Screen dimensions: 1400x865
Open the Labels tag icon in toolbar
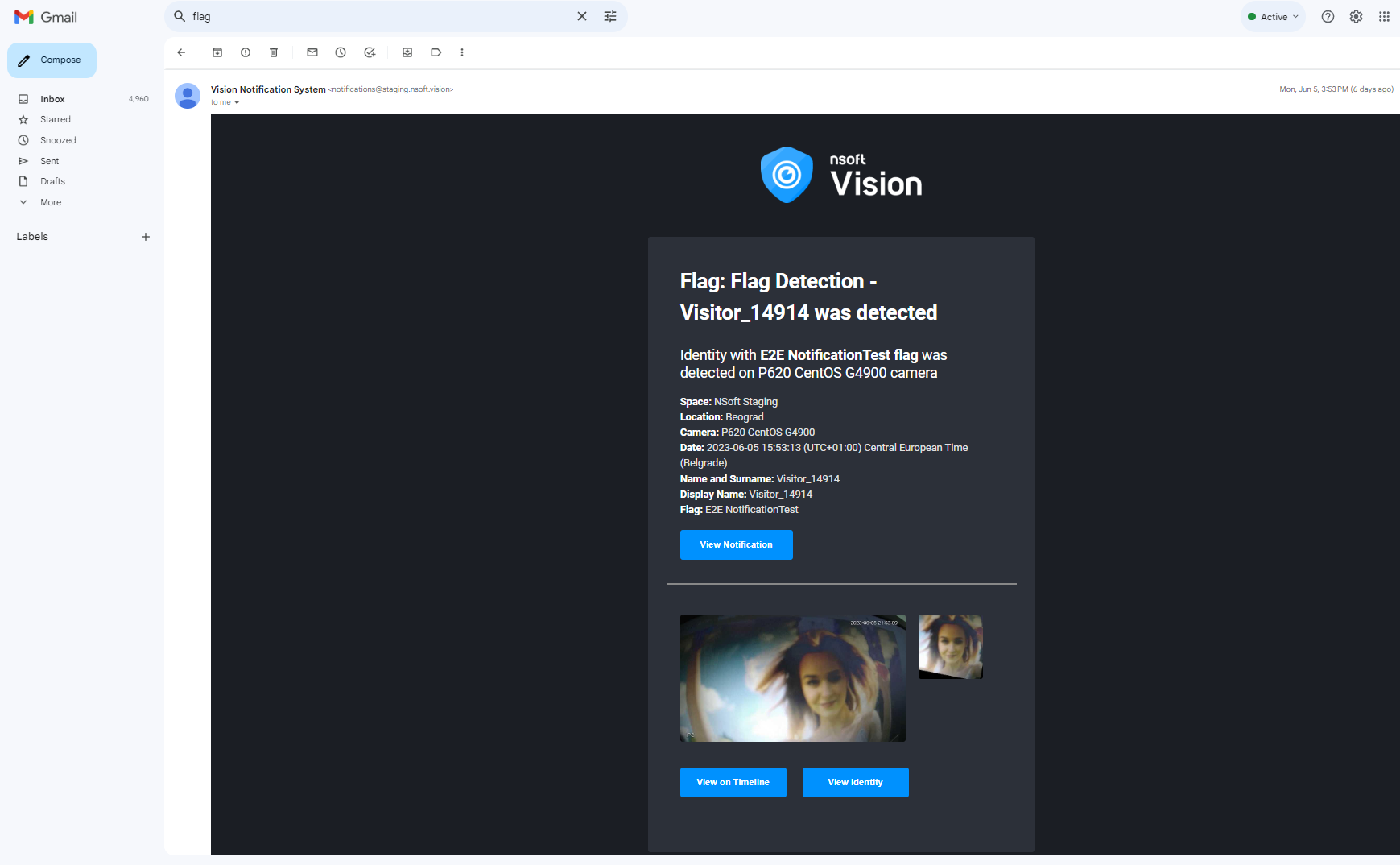click(436, 52)
